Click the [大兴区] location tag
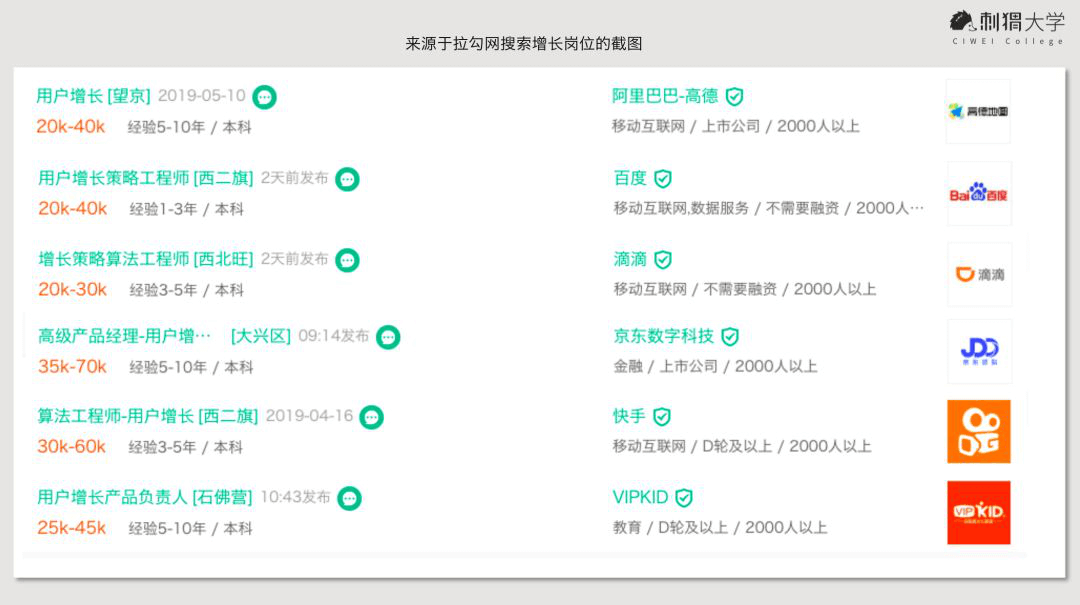1080x605 pixels. click(261, 336)
